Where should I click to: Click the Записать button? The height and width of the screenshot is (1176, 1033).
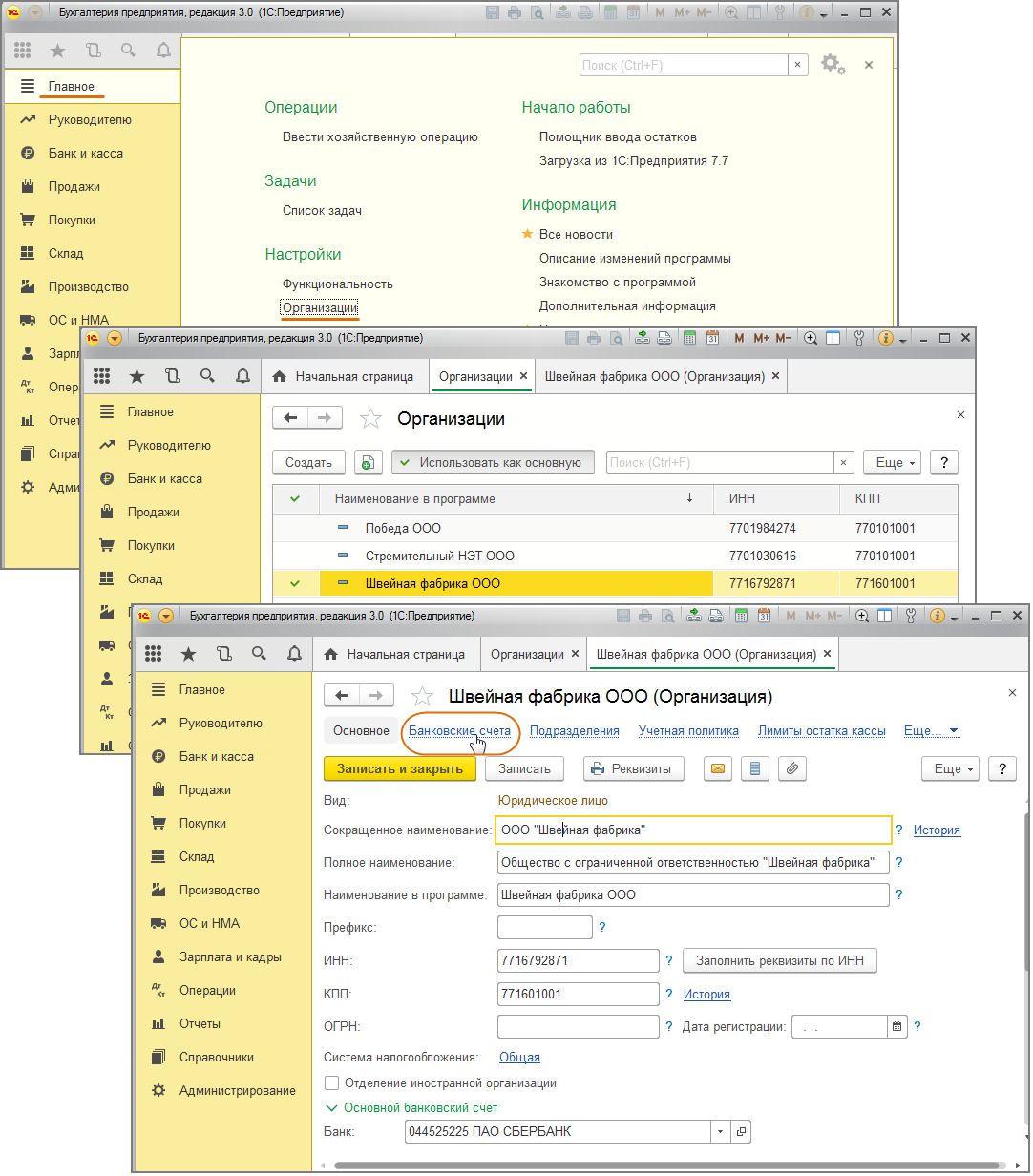[524, 768]
